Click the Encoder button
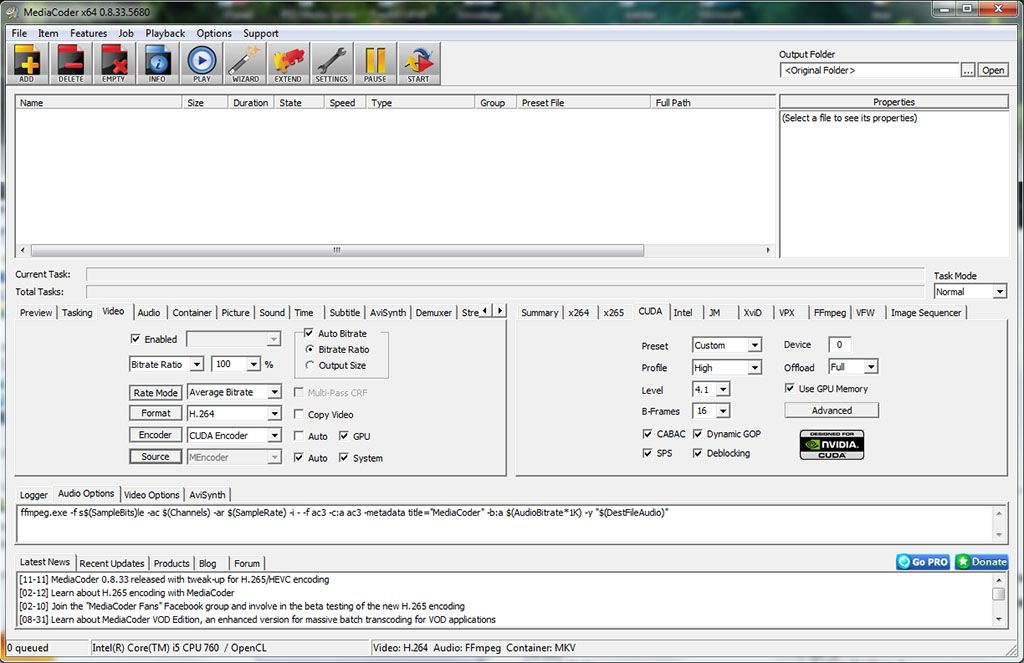1024x663 pixels. tap(155, 435)
